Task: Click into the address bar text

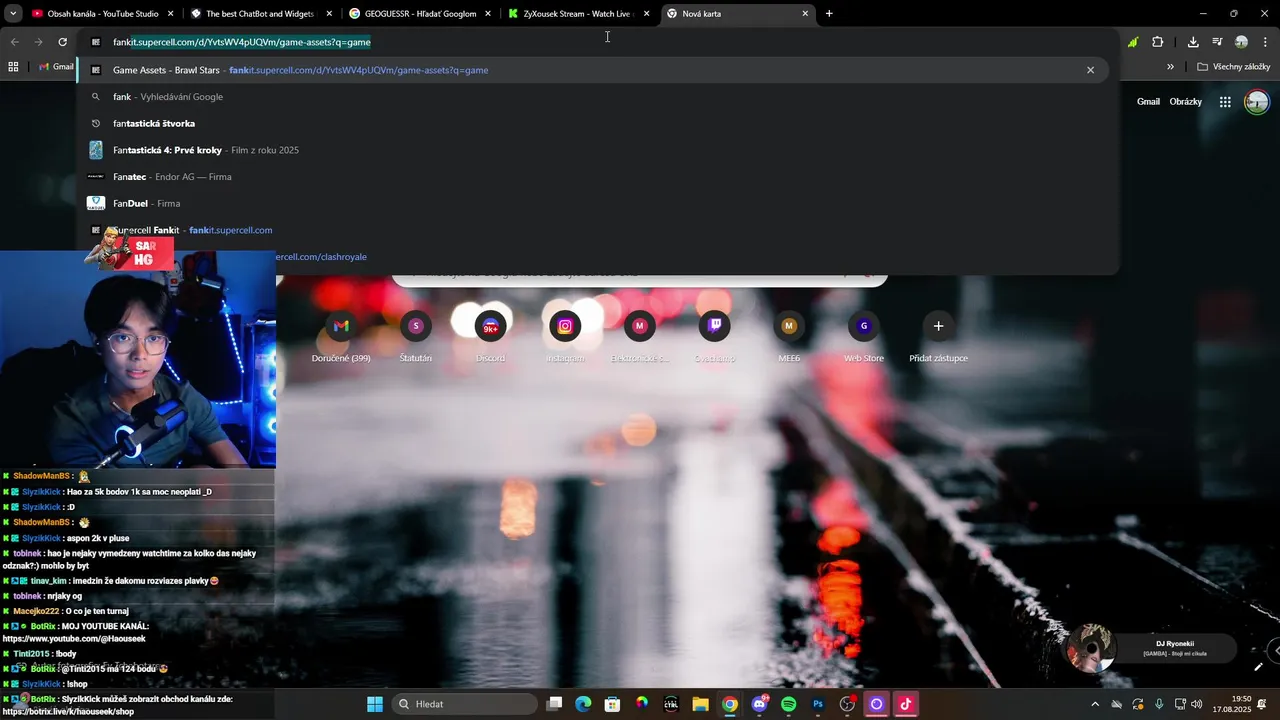Action: pyautogui.click(x=242, y=42)
